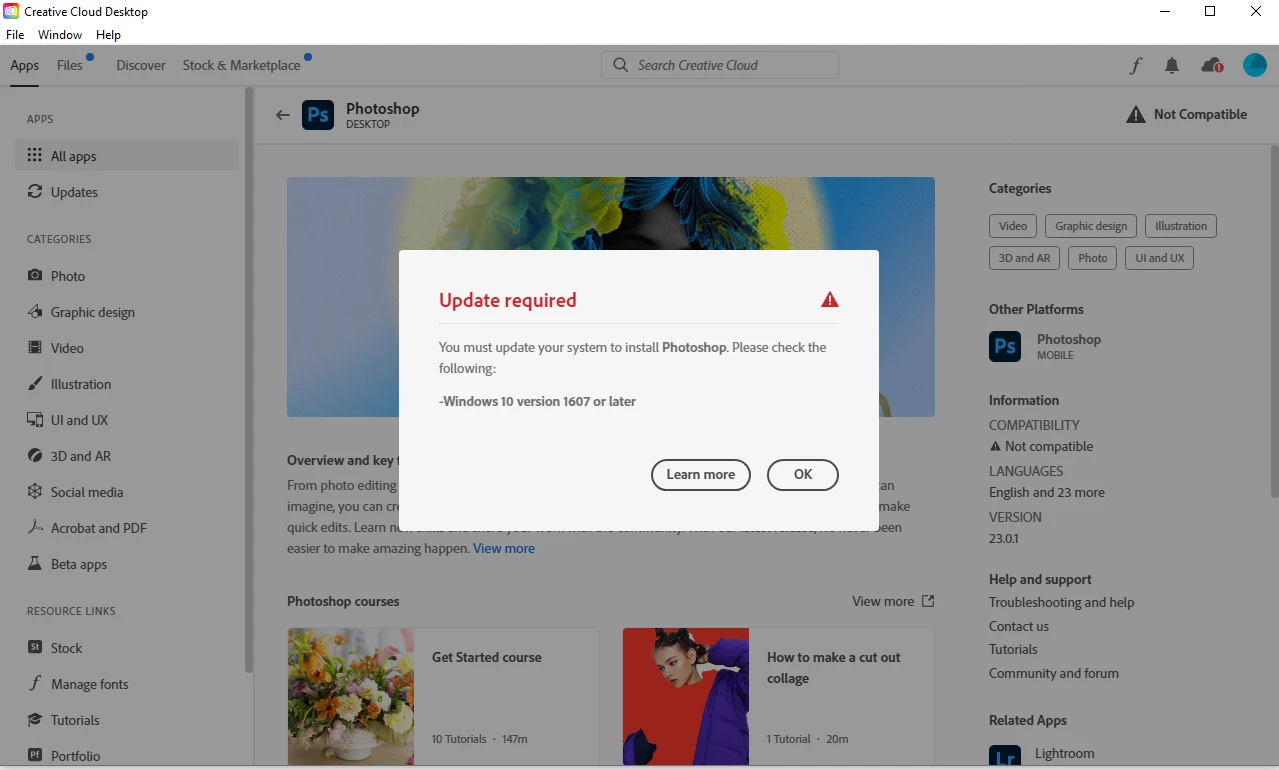Go back with the left arrow
Screen dimensions: 1279x770
tap(282, 115)
